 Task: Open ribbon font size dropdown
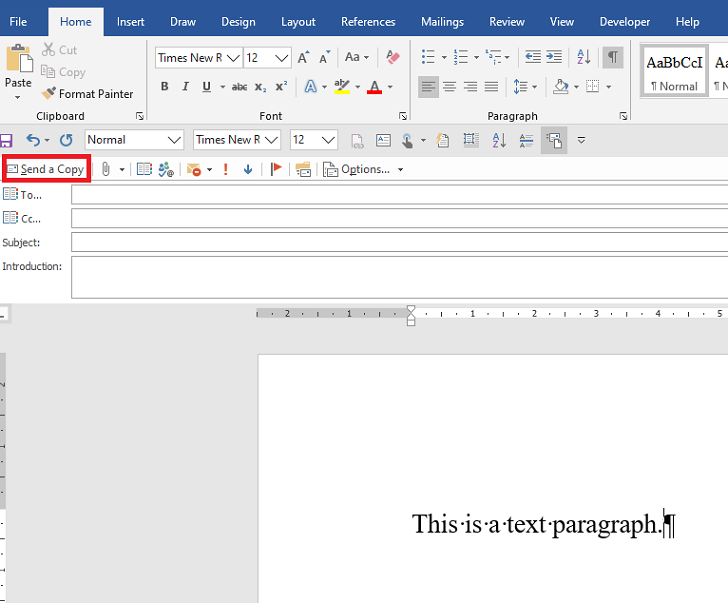pyautogui.click(x=281, y=58)
